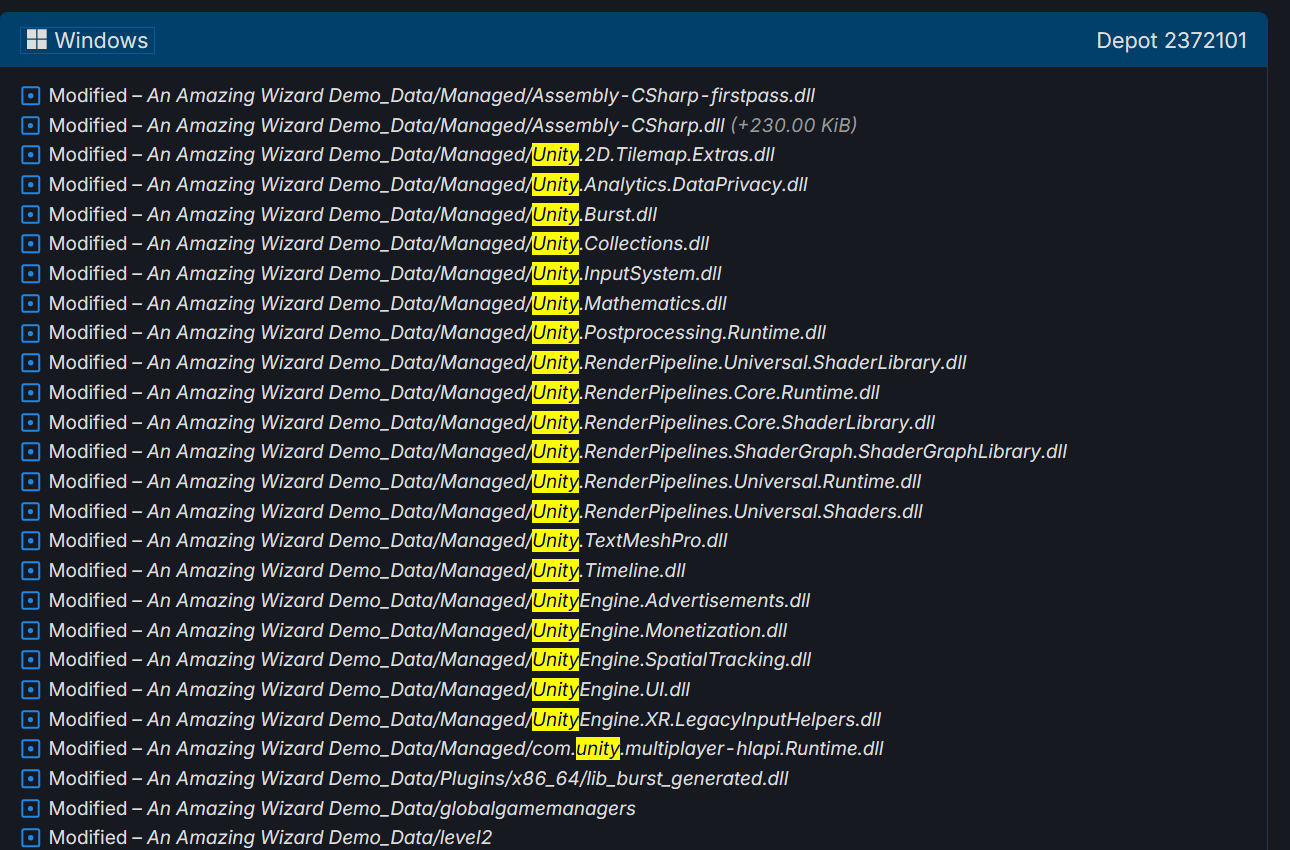Screen dimensions: 1290x850
Task: Click the +230.00 KiB size change
Action: click(794, 126)
